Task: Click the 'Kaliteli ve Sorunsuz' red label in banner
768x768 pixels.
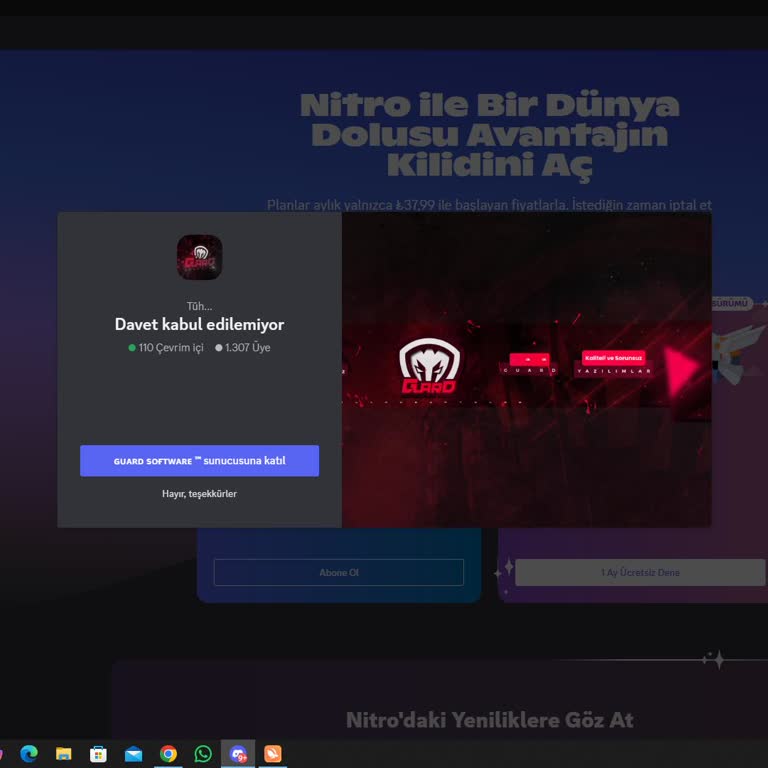Action: pos(613,358)
